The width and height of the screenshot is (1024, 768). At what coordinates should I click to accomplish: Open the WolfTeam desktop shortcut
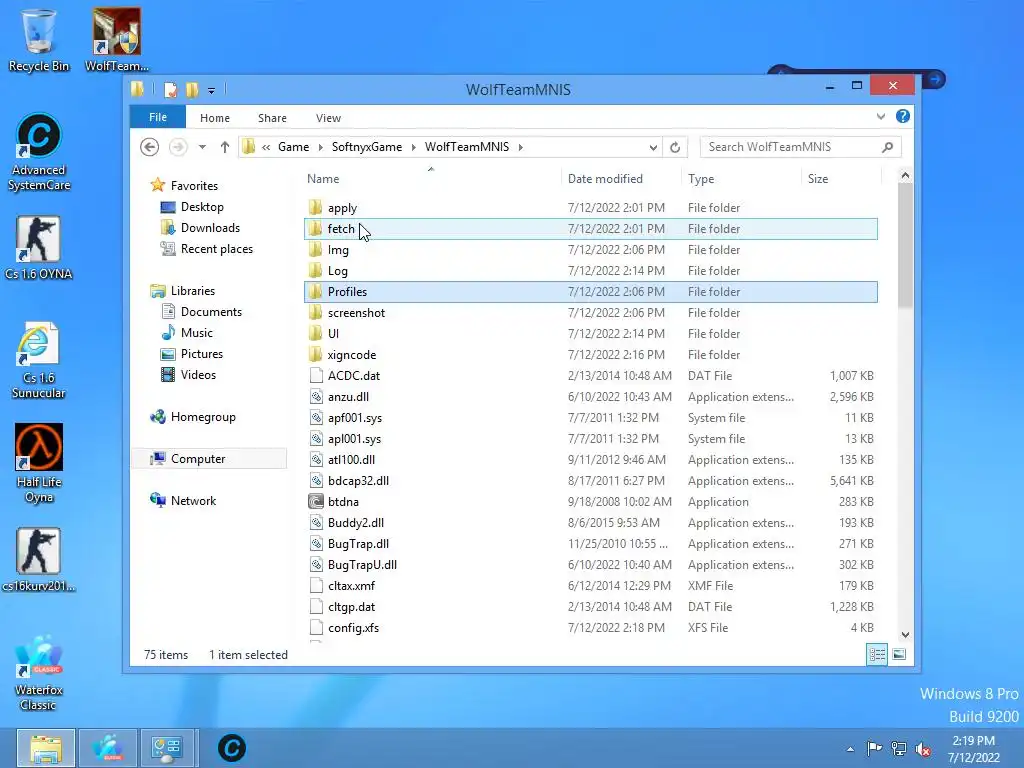tap(116, 40)
